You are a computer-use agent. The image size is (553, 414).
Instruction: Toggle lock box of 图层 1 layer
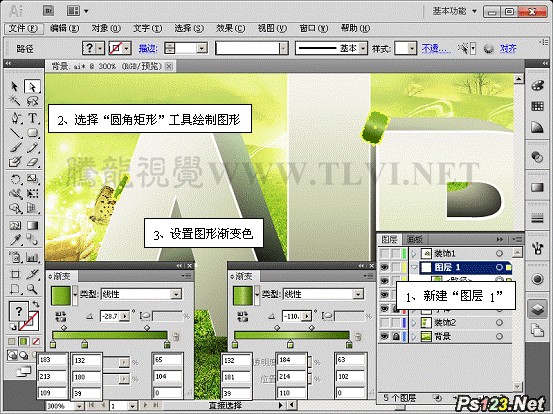pyautogui.click(x=396, y=268)
